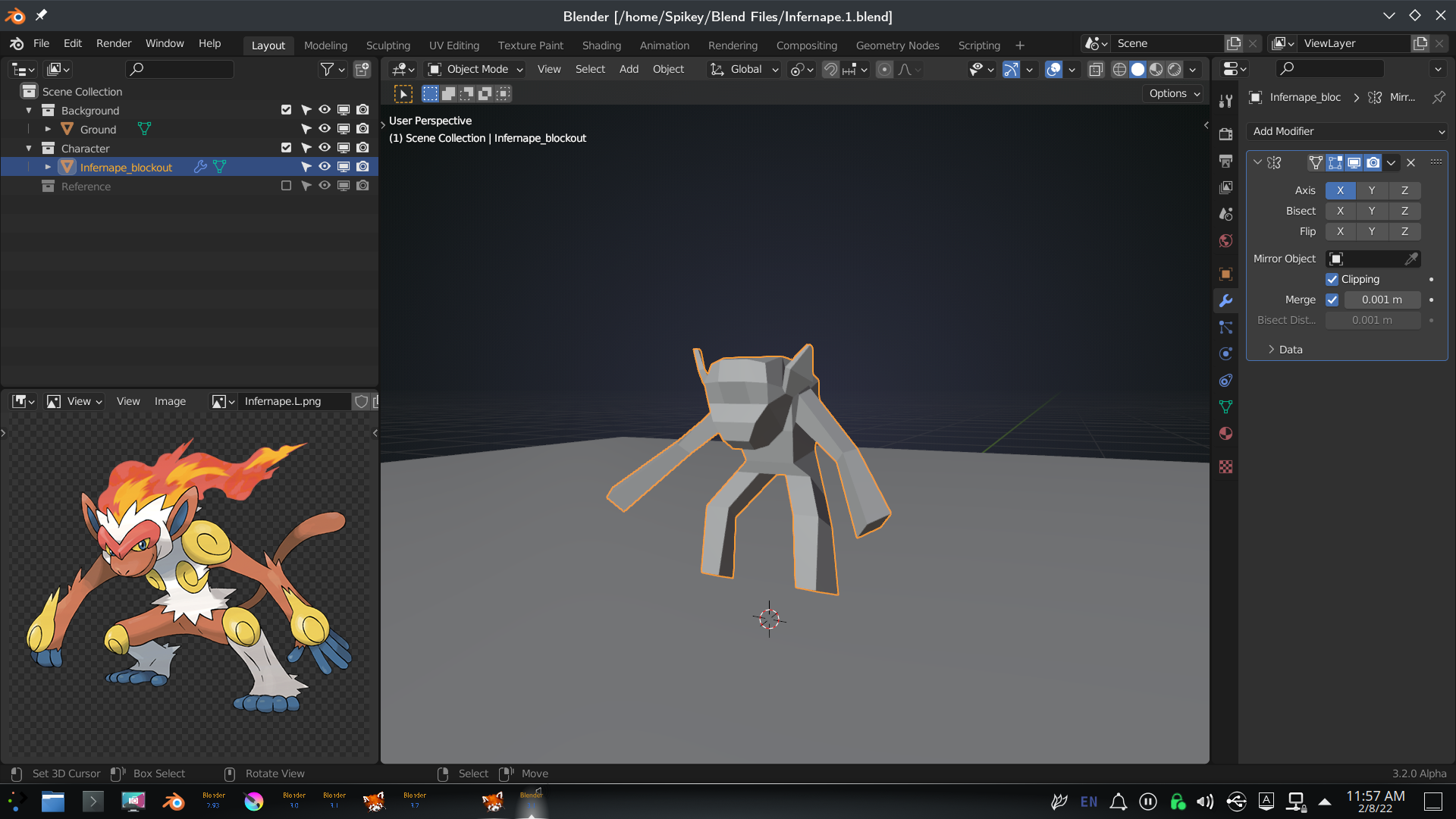The image size is (1456, 819).
Task: Open the Object Mode dropdown
Action: click(476, 70)
